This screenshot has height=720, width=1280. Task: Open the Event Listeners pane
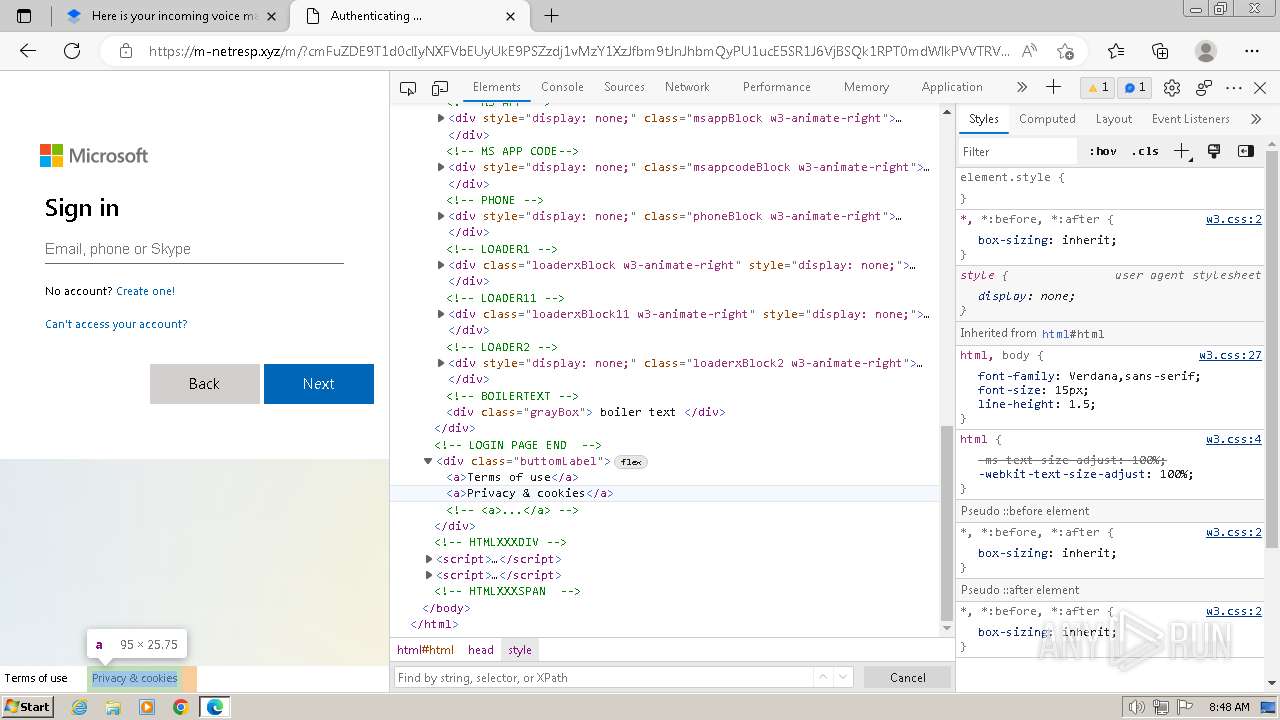(1190, 119)
